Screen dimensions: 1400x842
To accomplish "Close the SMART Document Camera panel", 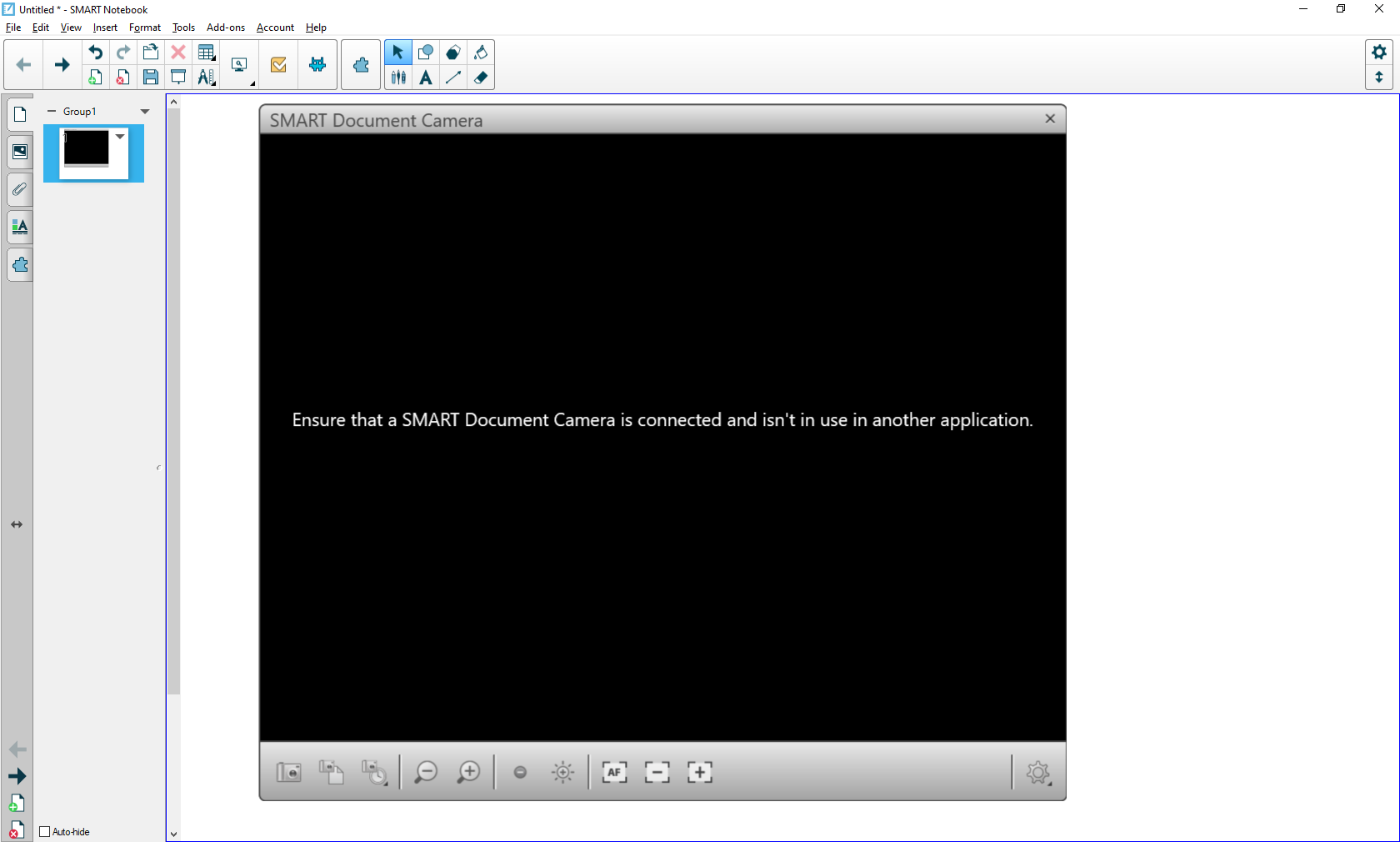I will 1050,119.
